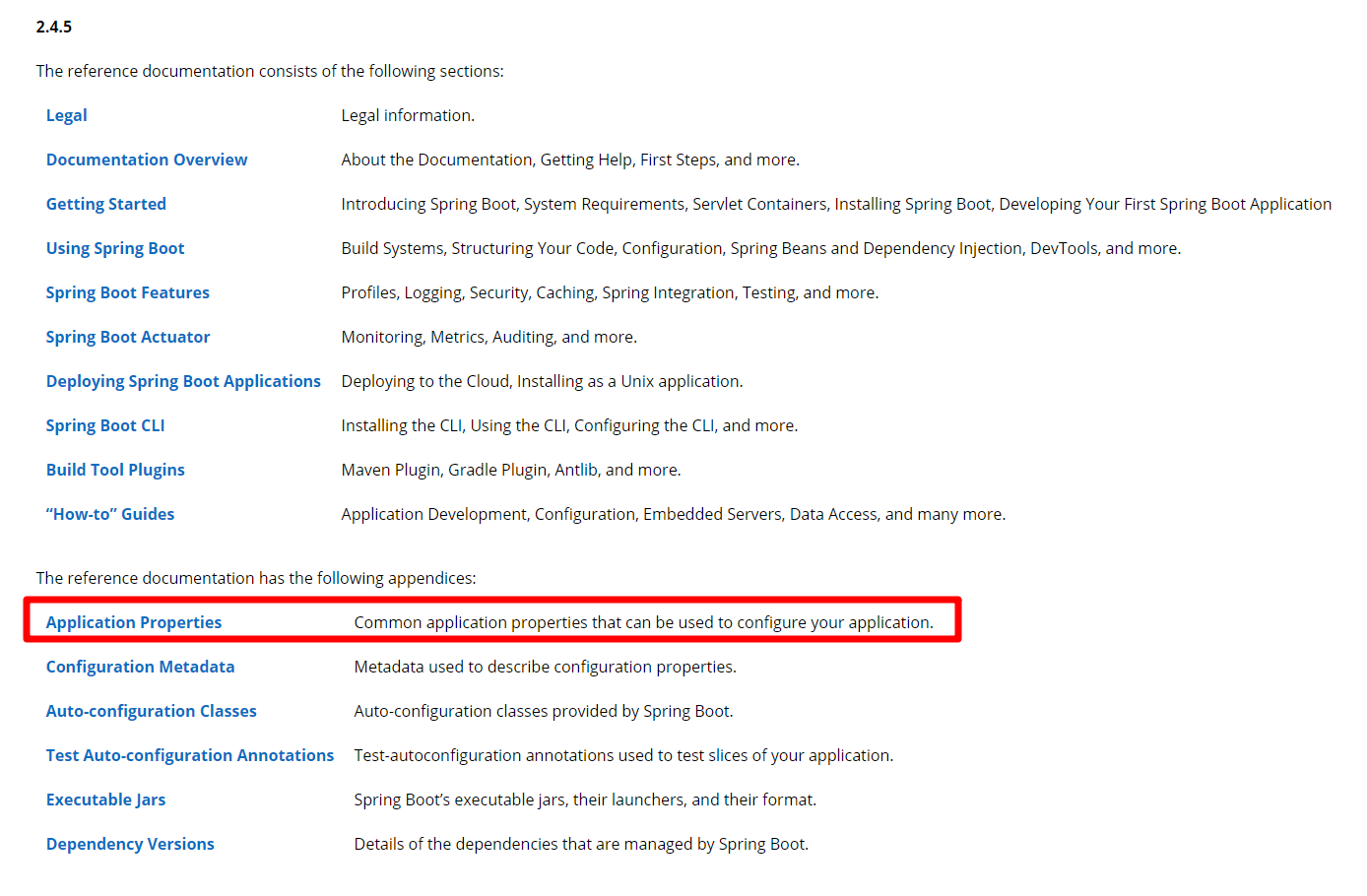Click the sentence "The reference documentation consists of the following sections:"
The width and height of the screenshot is (1367, 896).
(270, 71)
